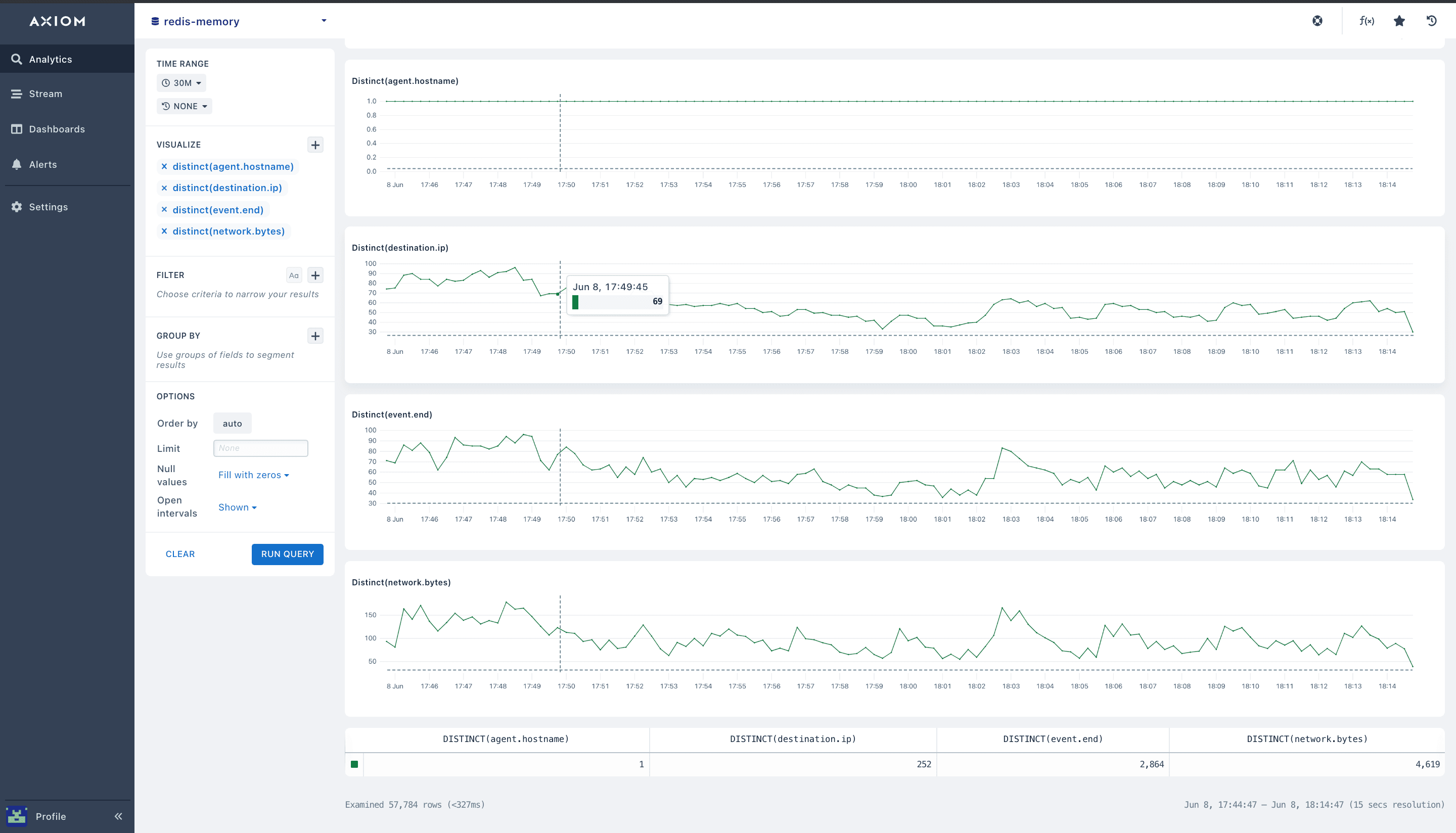Screen dimensions: 1456x833
Task: Remove distinct(network.bytes) from Visualize
Action: click(164, 231)
